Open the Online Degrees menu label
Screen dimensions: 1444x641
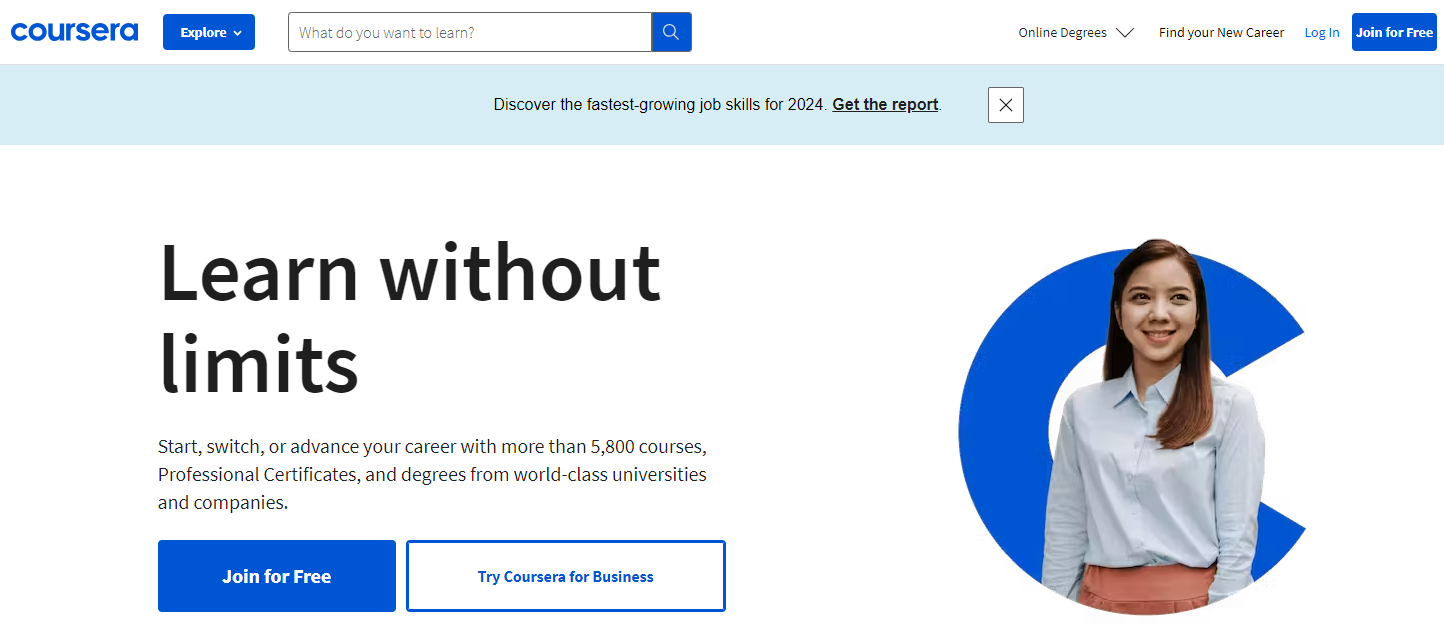[x=1062, y=33]
